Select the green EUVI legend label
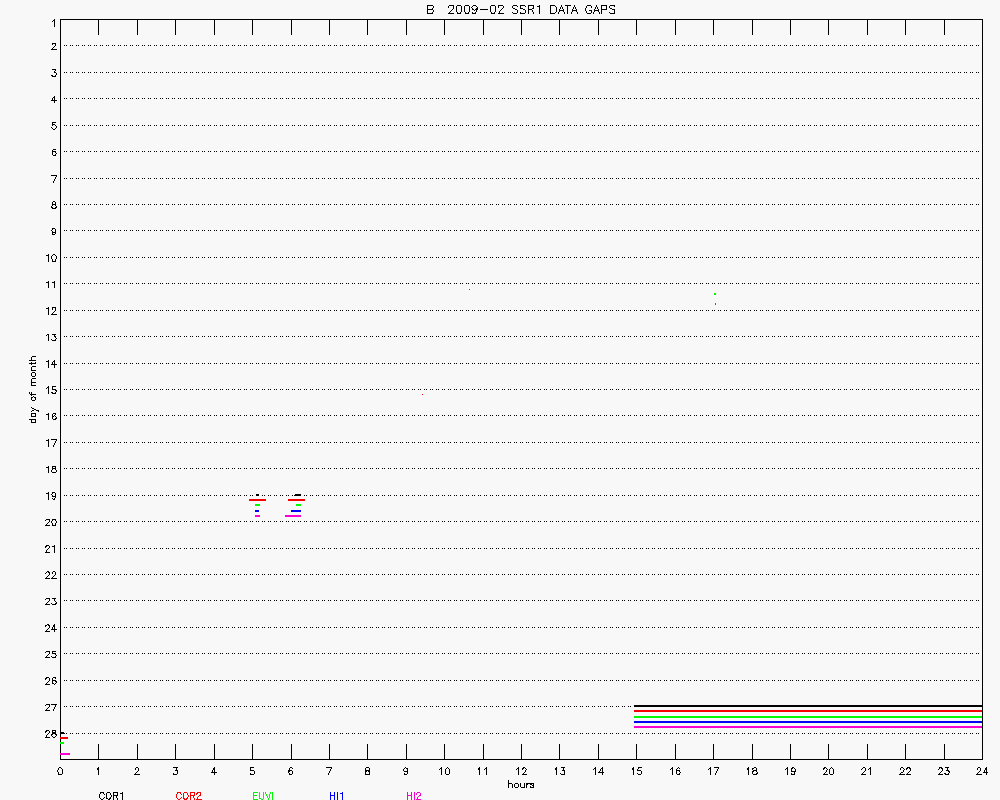Screen dimensions: 1000x800 pyautogui.click(x=263, y=796)
